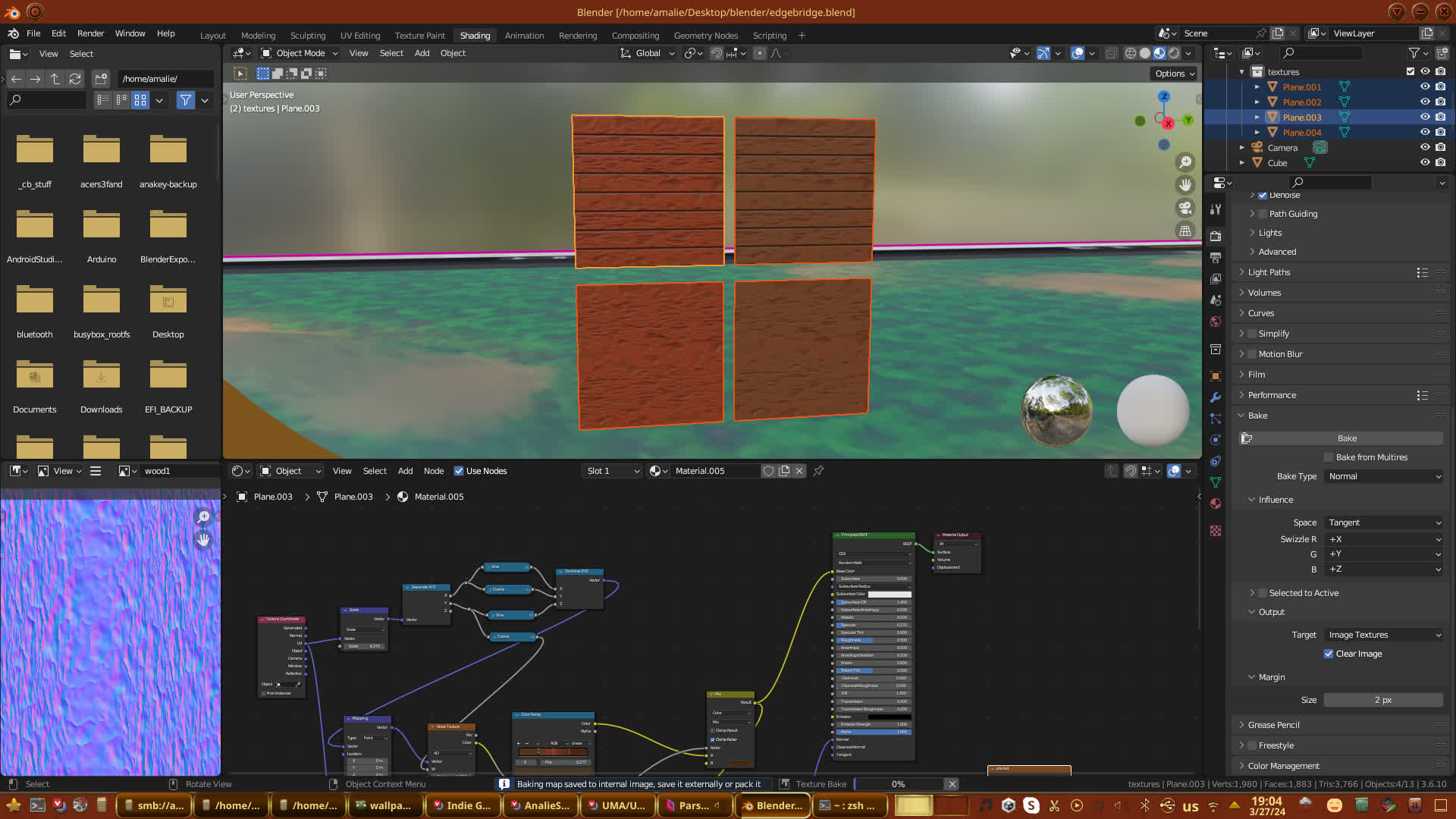Viewport: 1456px width, 819px height.
Task: Click the zoom magnifier gizmo in viewport
Action: [1185, 162]
